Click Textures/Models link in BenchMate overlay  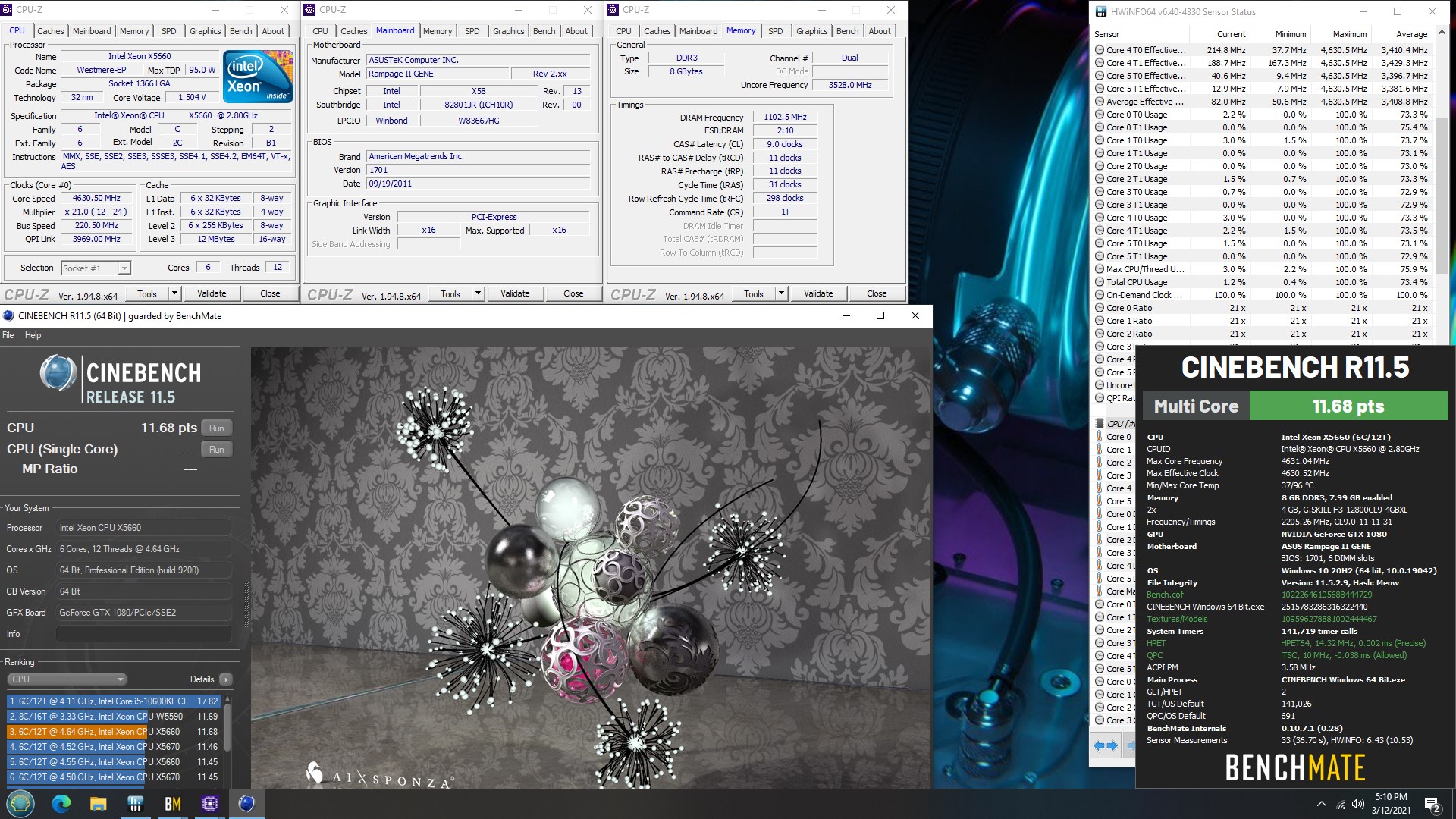(1177, 619)
